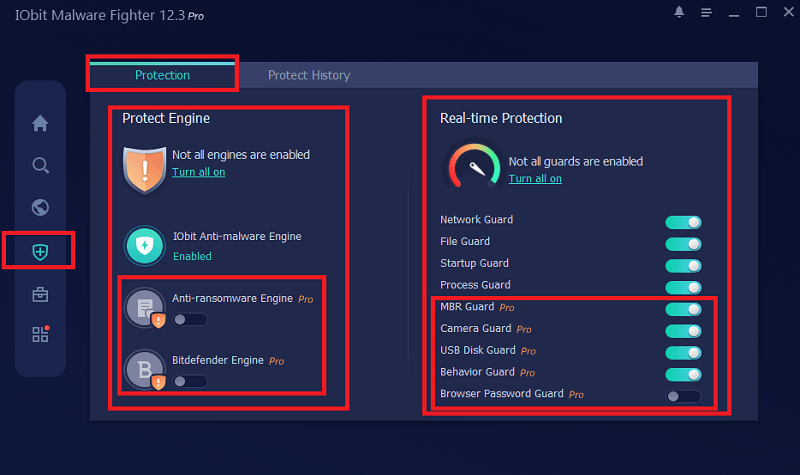This screenshot has width=800, height=475.
Task: Click the Anti-ransomware Engine label
Action: tap(232, 298)
